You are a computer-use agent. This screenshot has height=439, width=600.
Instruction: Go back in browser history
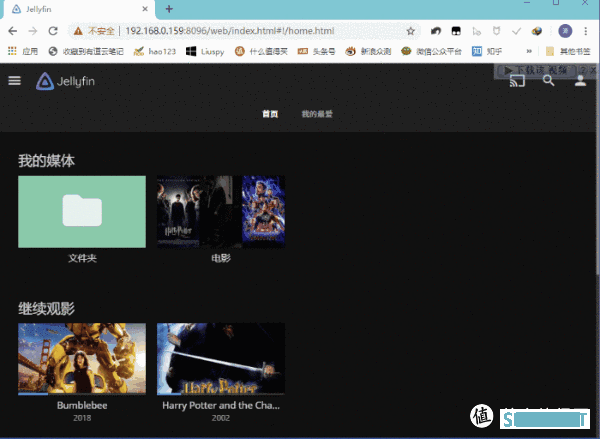13,31
